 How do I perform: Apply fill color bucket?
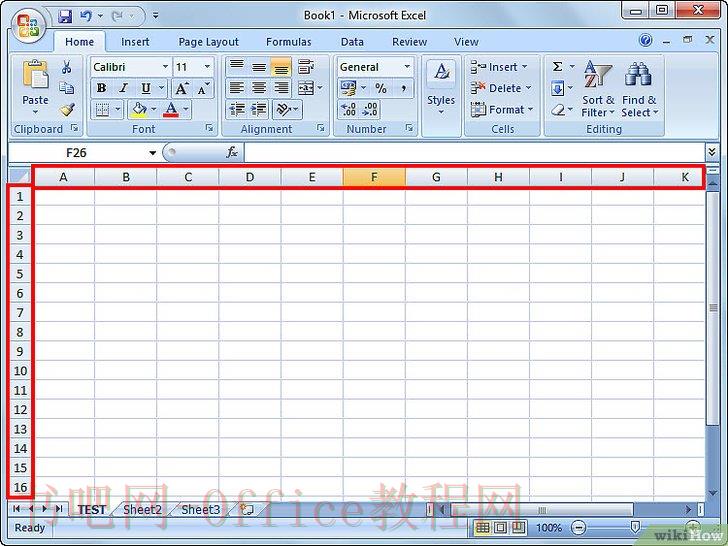coord(138,110)
